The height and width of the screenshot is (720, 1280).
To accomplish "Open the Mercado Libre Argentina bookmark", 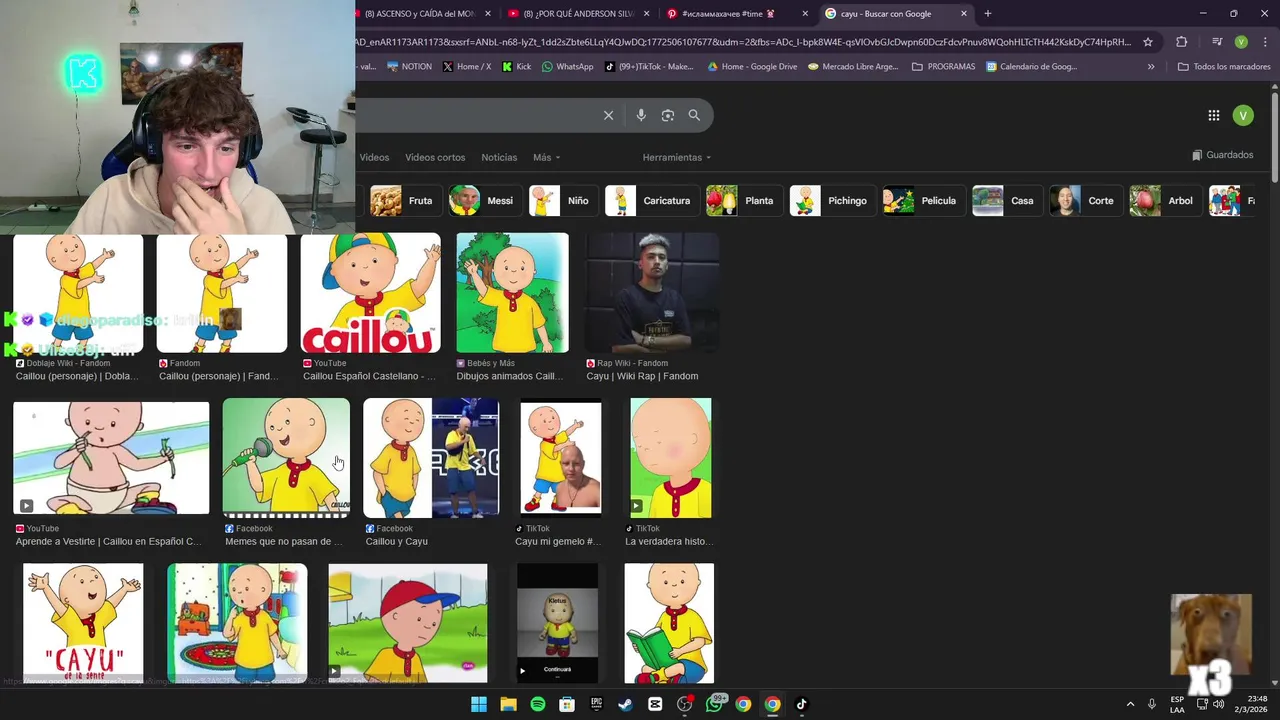I will pyautogui.click(x=853, y=67).
